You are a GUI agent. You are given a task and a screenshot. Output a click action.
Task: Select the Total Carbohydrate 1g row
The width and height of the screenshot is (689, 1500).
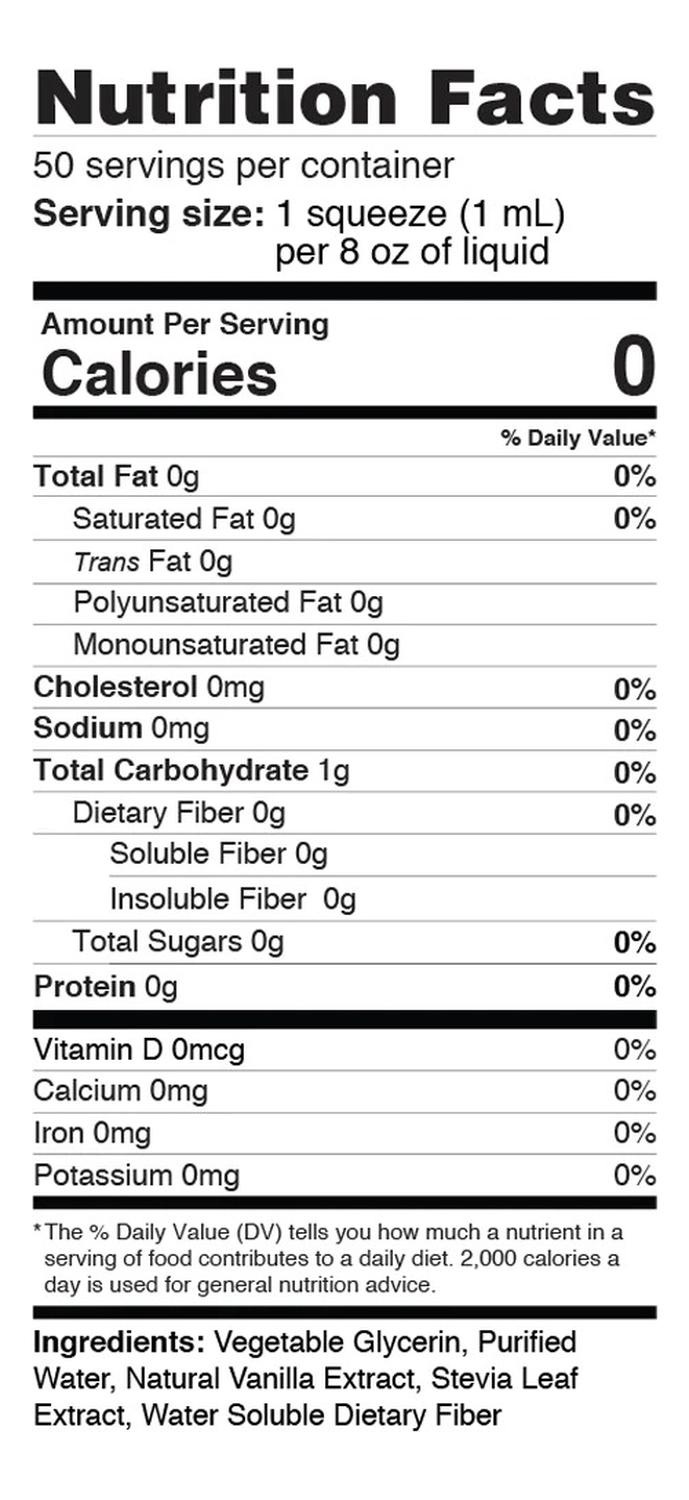(x=191, y=770)
